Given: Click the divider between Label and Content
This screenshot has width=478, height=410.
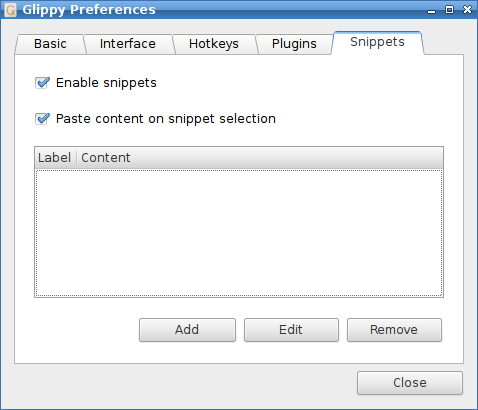Looking at the screenshot, I should pos(77,158).
